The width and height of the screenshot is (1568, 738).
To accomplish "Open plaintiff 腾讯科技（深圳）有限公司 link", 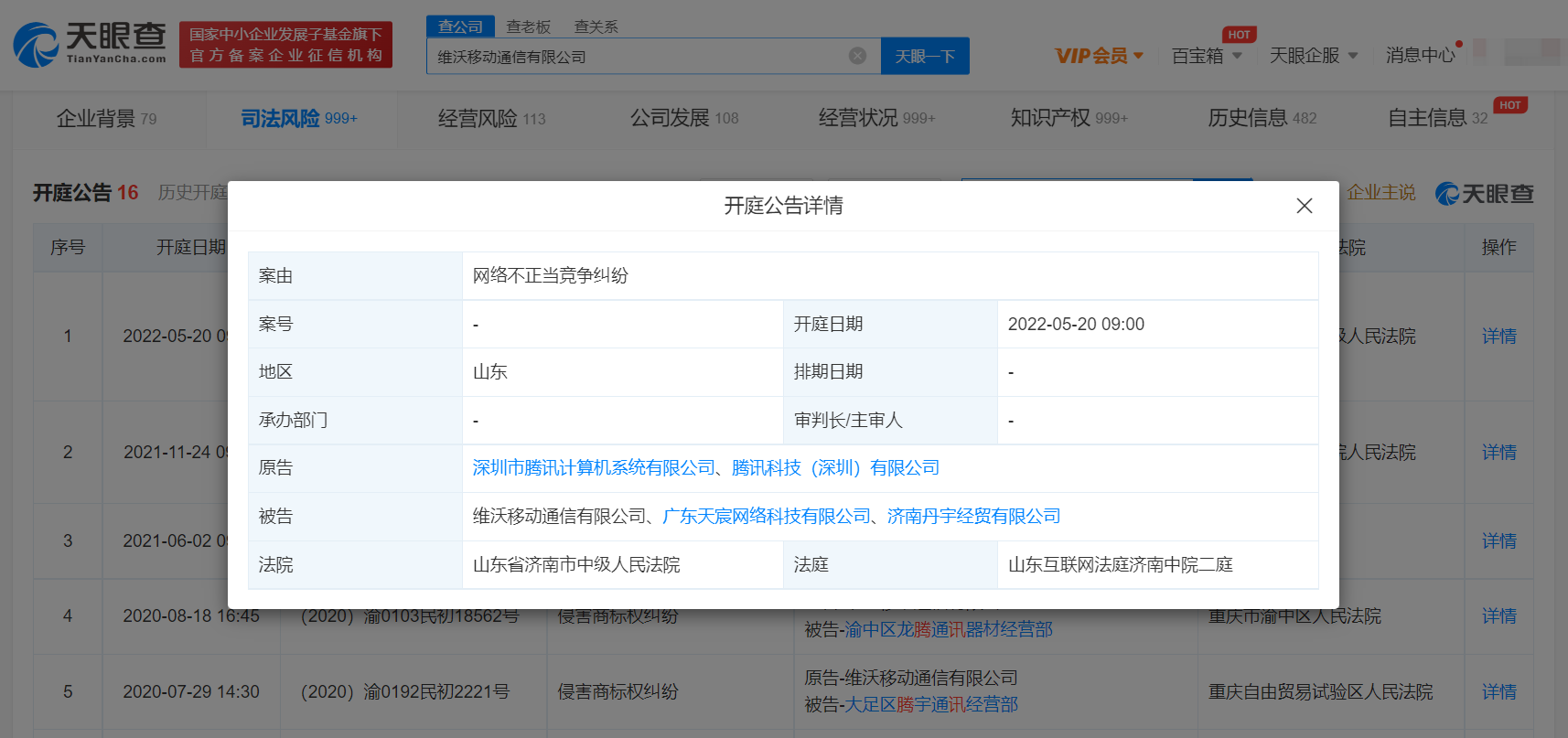I will tap(835, 467).
